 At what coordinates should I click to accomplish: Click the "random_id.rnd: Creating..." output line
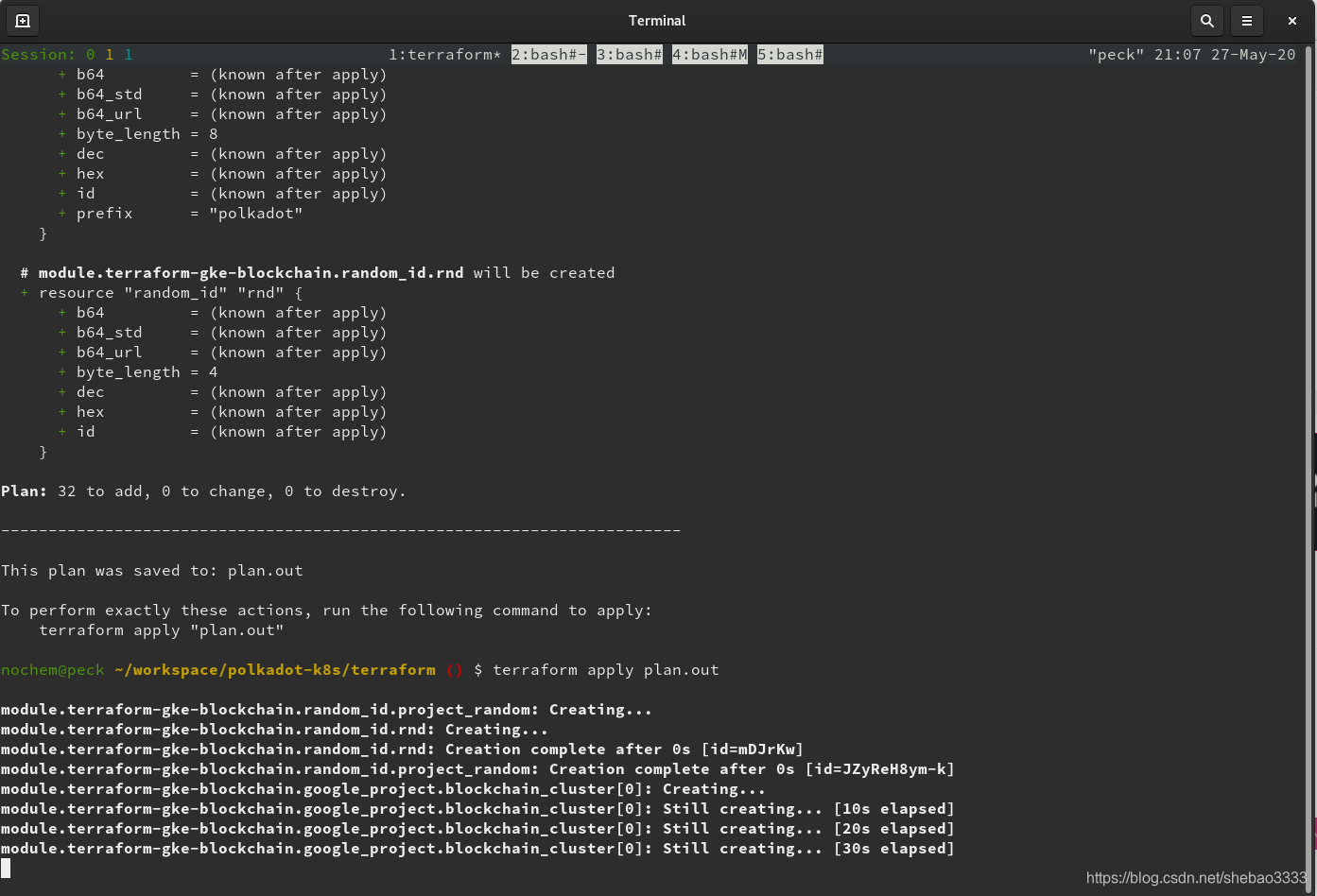click(275, 730)
